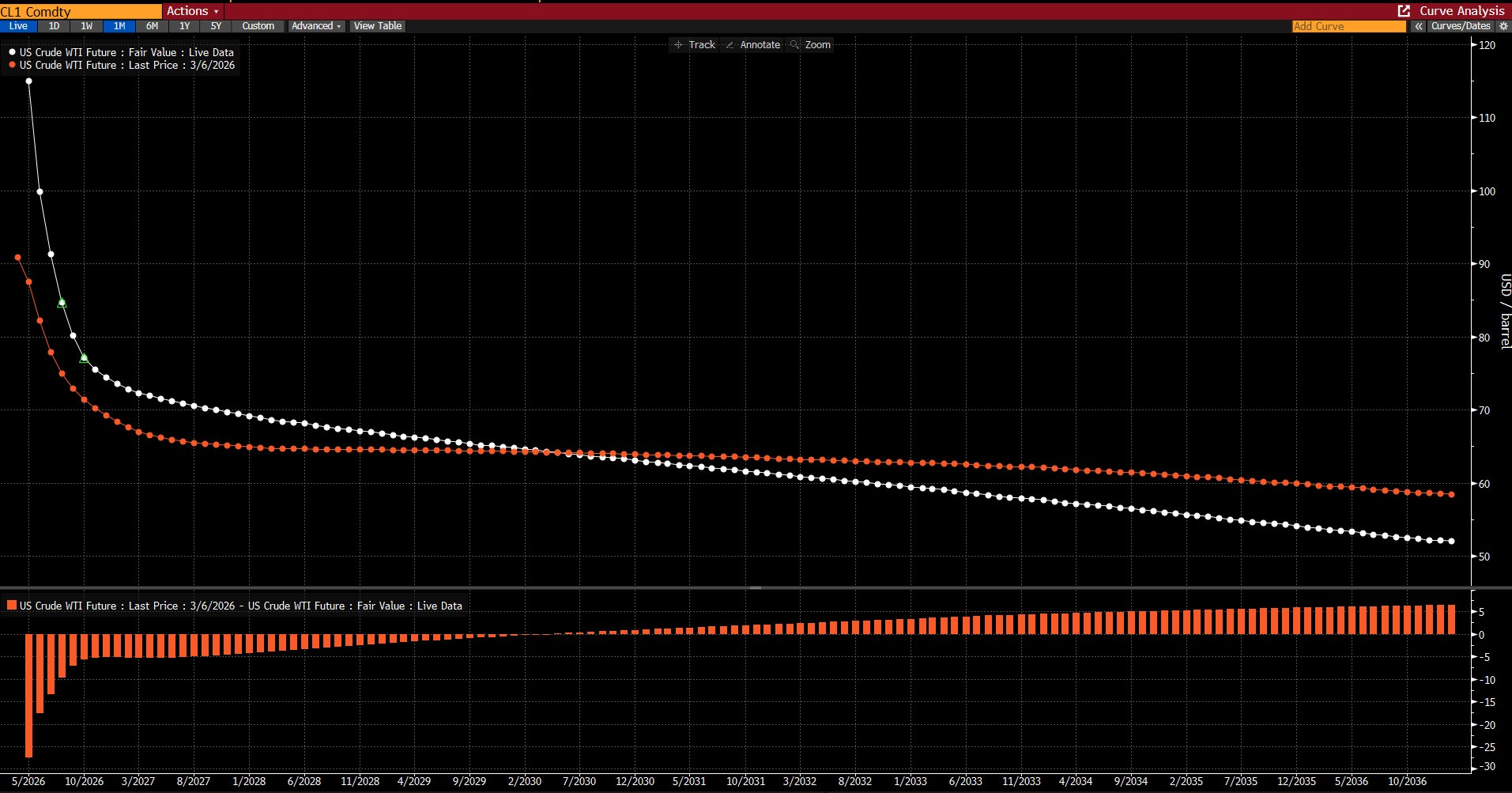Image resolution: width=1512 pixels, height=793 pixels.
Task: Expand the Advanced options dropdown
Action: coord(316,26)
